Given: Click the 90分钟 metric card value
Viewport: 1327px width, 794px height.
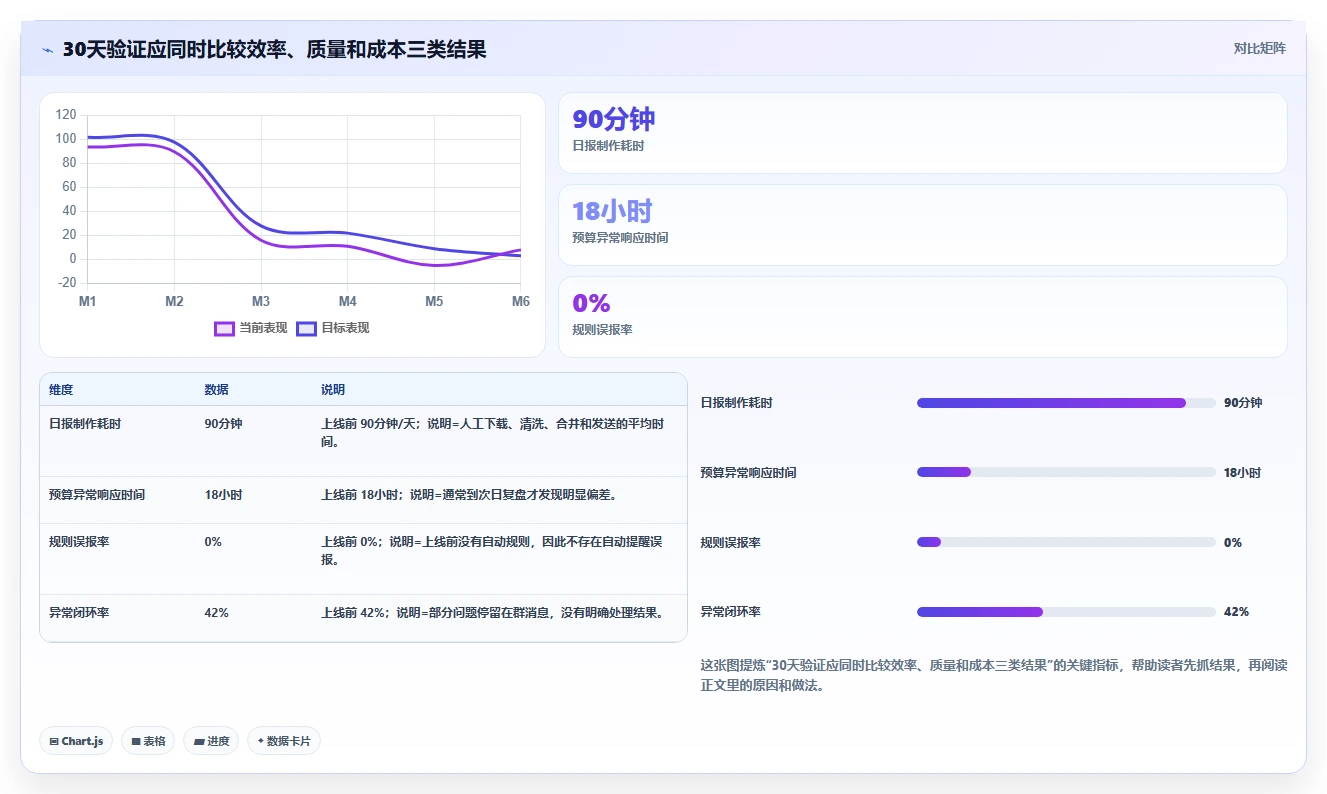Looking at the screenshot, I should point(613,119).
